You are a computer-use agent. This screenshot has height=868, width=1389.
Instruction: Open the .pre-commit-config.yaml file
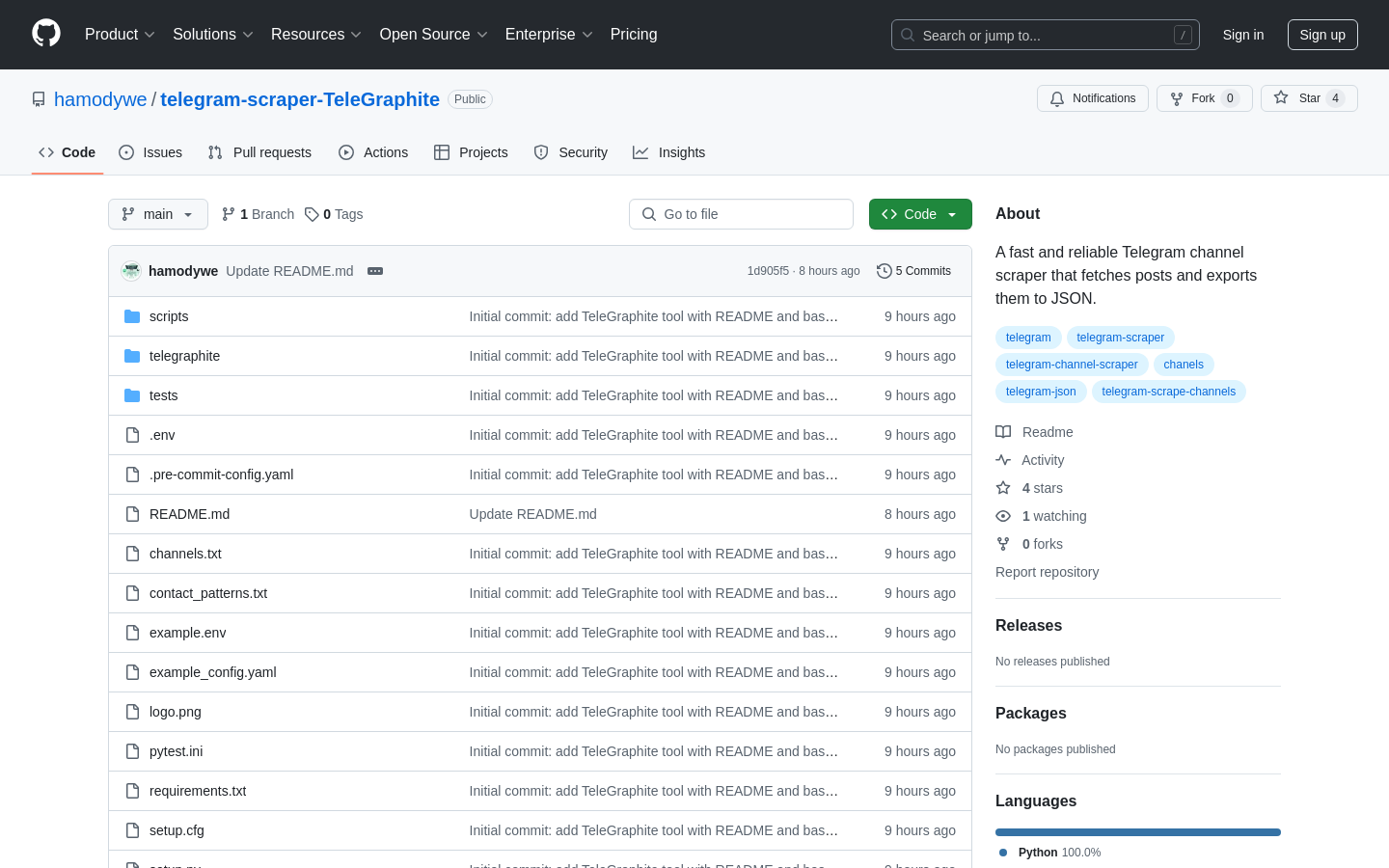[x=221, y=475]
